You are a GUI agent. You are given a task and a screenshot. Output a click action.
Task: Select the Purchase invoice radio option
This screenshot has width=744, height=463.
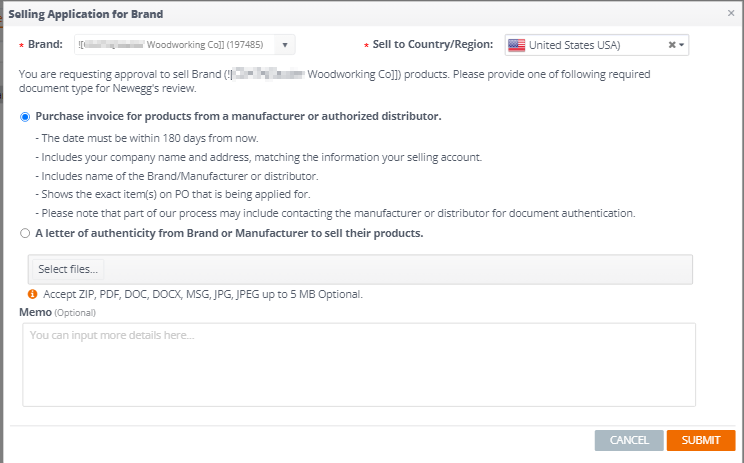tap(25, 117)
